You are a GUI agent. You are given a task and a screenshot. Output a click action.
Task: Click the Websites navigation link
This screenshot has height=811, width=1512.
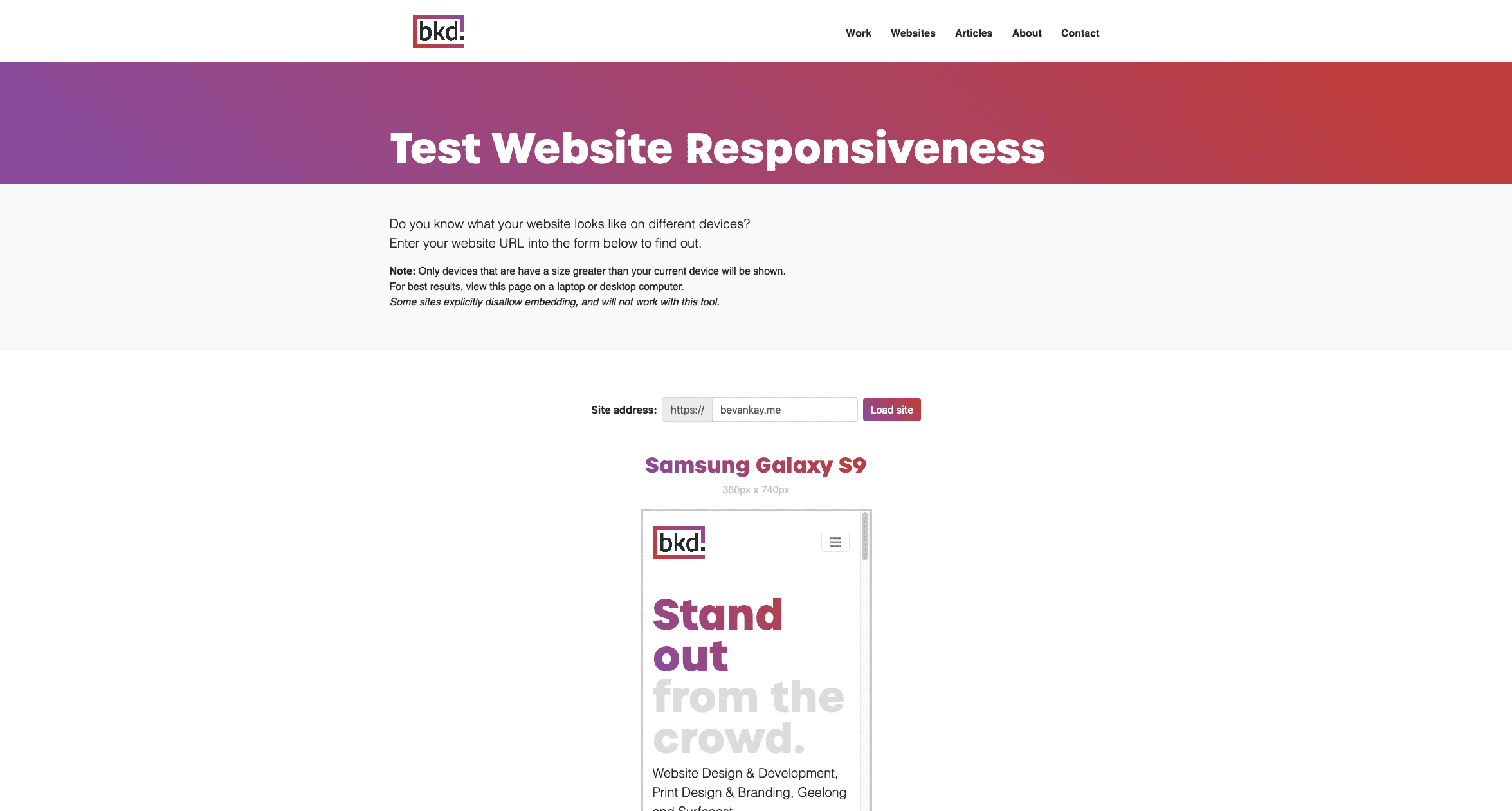click(x=913, y=32)
